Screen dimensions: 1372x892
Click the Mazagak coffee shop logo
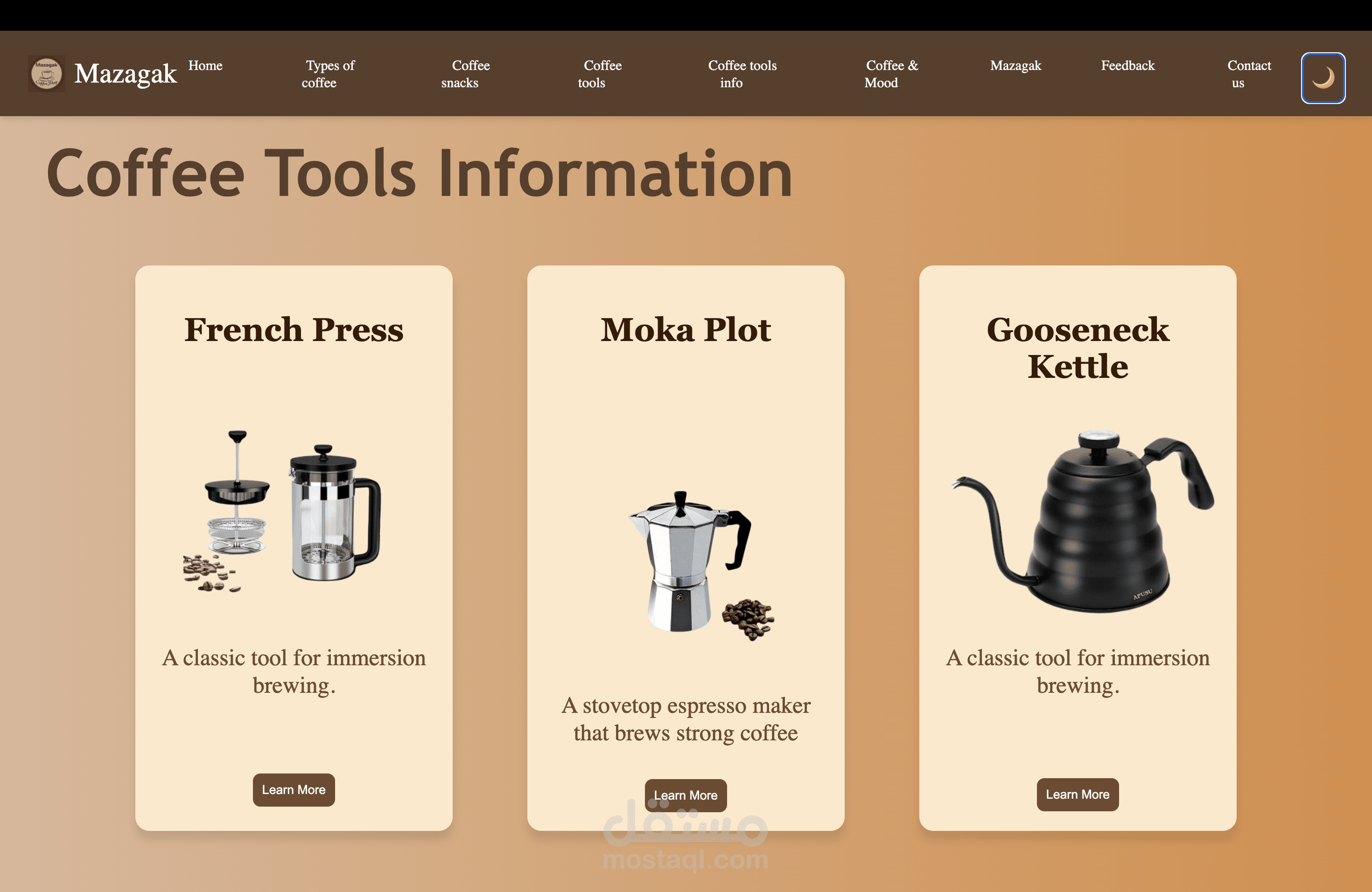(46, 74)
